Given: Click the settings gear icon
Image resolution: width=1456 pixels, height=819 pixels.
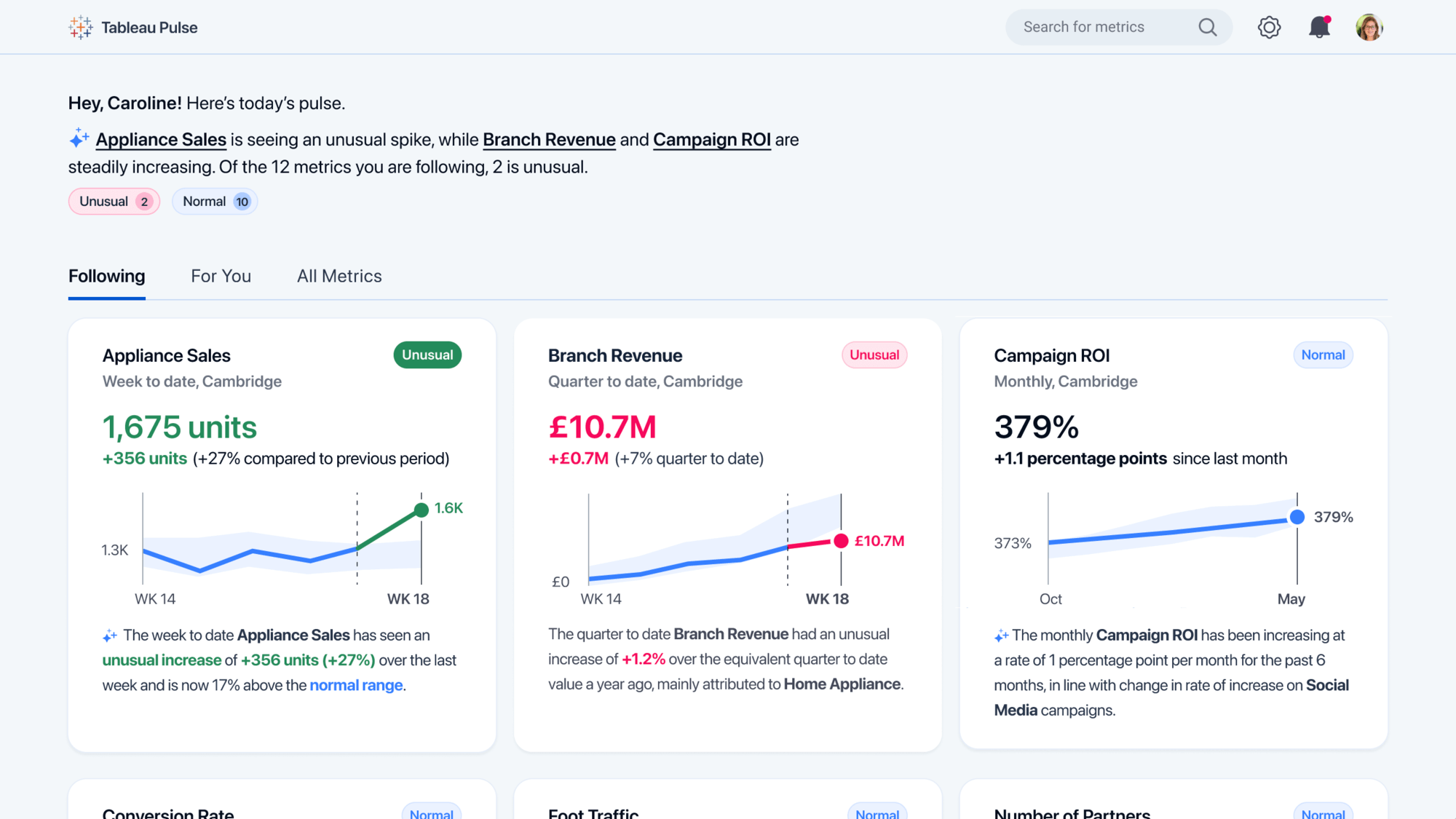Looking at the screenshot, I should pos(1270,27).
